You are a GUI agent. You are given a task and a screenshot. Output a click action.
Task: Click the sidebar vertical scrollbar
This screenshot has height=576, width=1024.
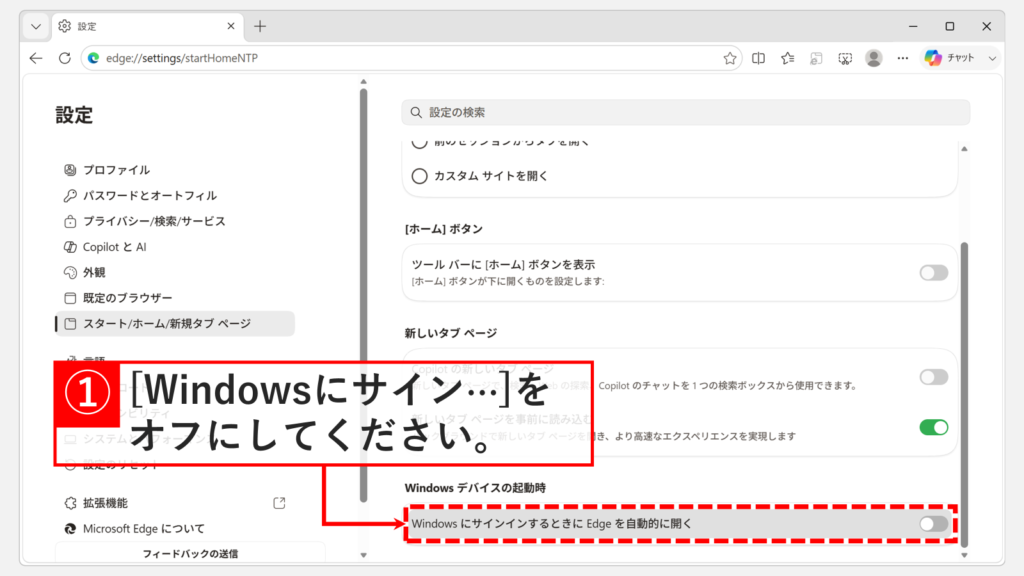(x=363, y=295)
